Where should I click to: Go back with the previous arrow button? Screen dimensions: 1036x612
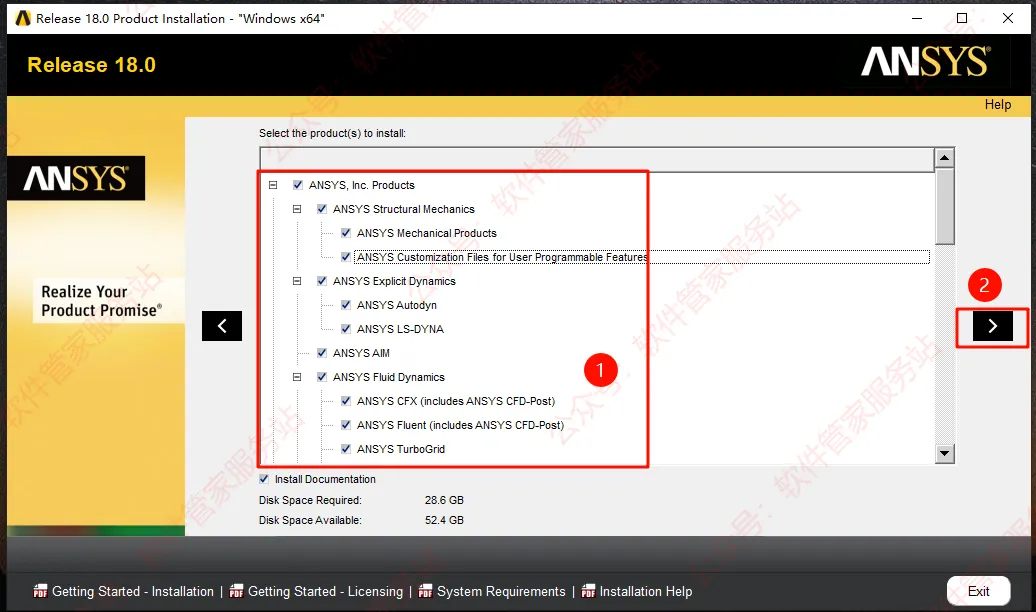222,326
